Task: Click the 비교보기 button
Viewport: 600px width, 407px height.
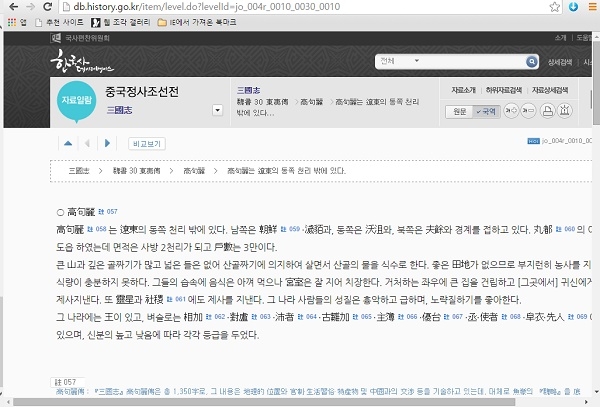Action: coord(148,143)
